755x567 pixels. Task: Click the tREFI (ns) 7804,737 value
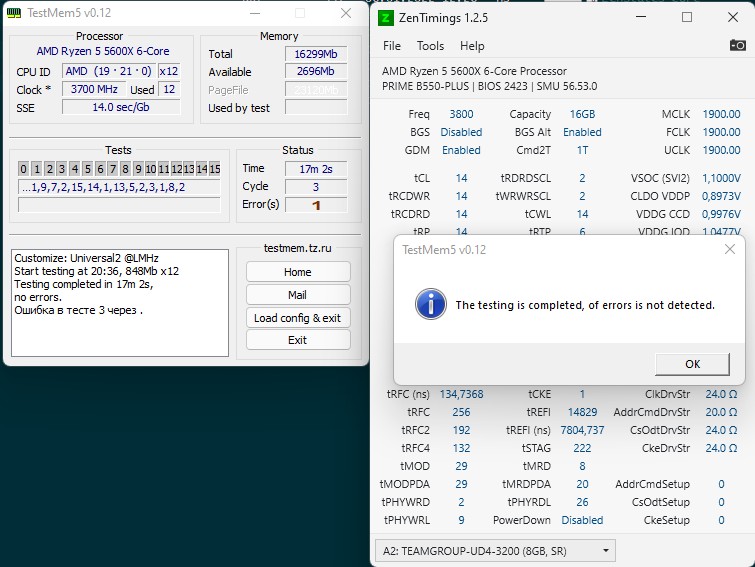pos(582,430)
